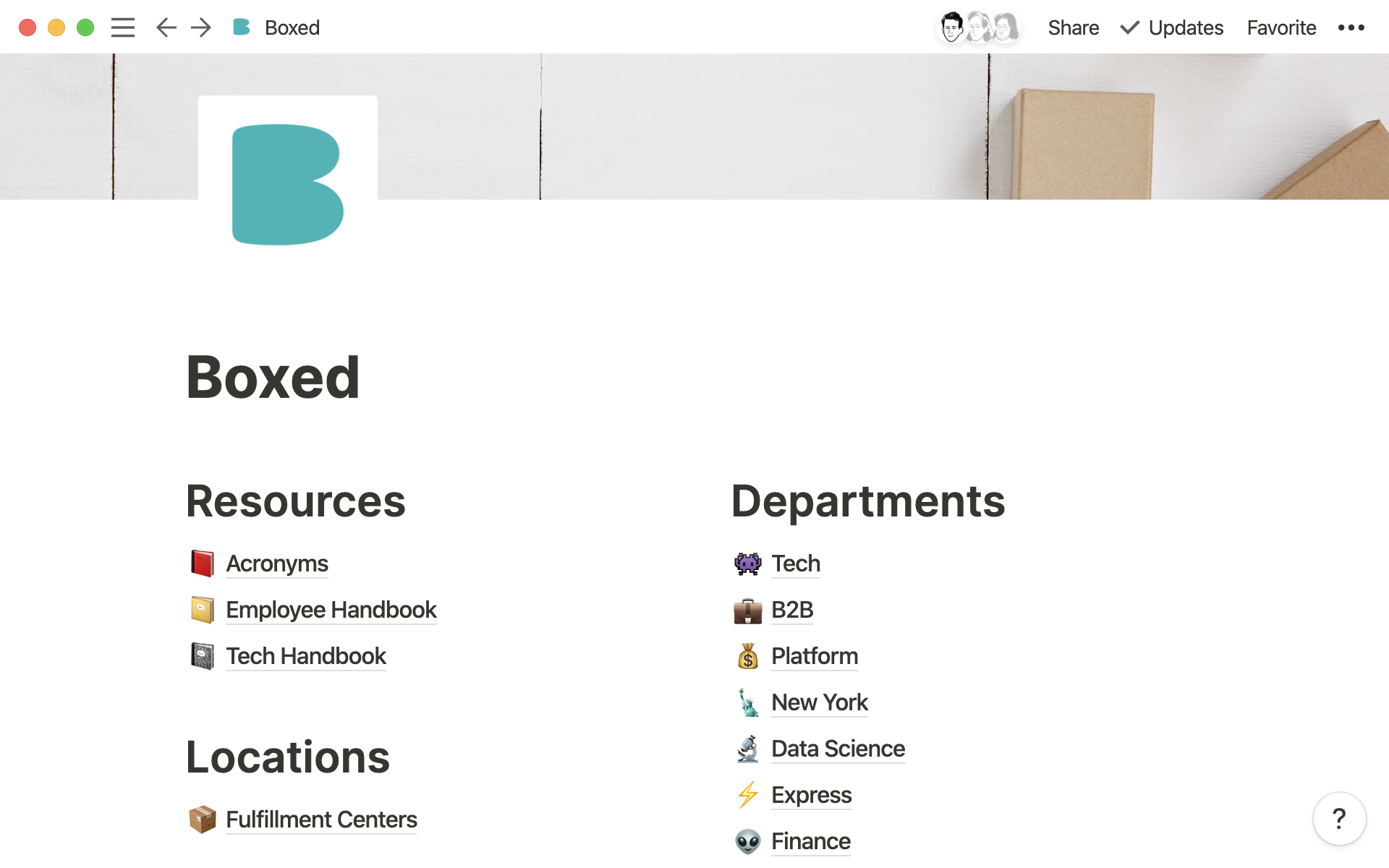Toggle Favorite for this page

(x=1281, y=27)
